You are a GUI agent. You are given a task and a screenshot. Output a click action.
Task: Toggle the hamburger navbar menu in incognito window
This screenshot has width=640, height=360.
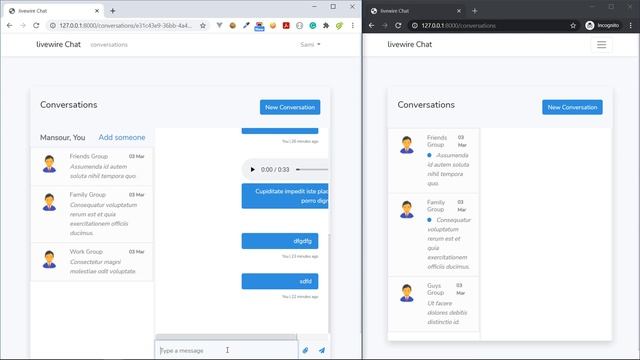(x=602, y=44)
